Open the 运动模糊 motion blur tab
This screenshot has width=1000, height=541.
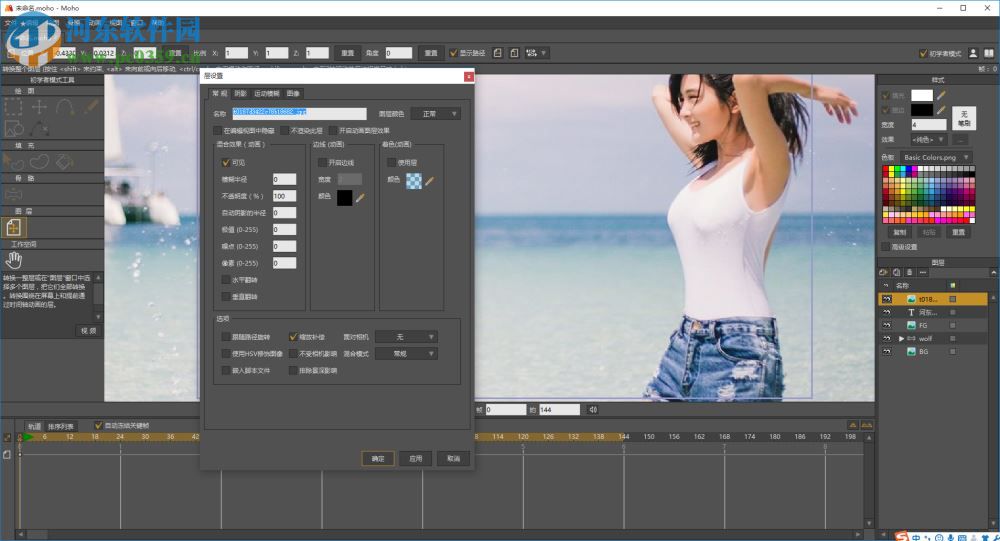pyautogui.click(x=267, y=93)
